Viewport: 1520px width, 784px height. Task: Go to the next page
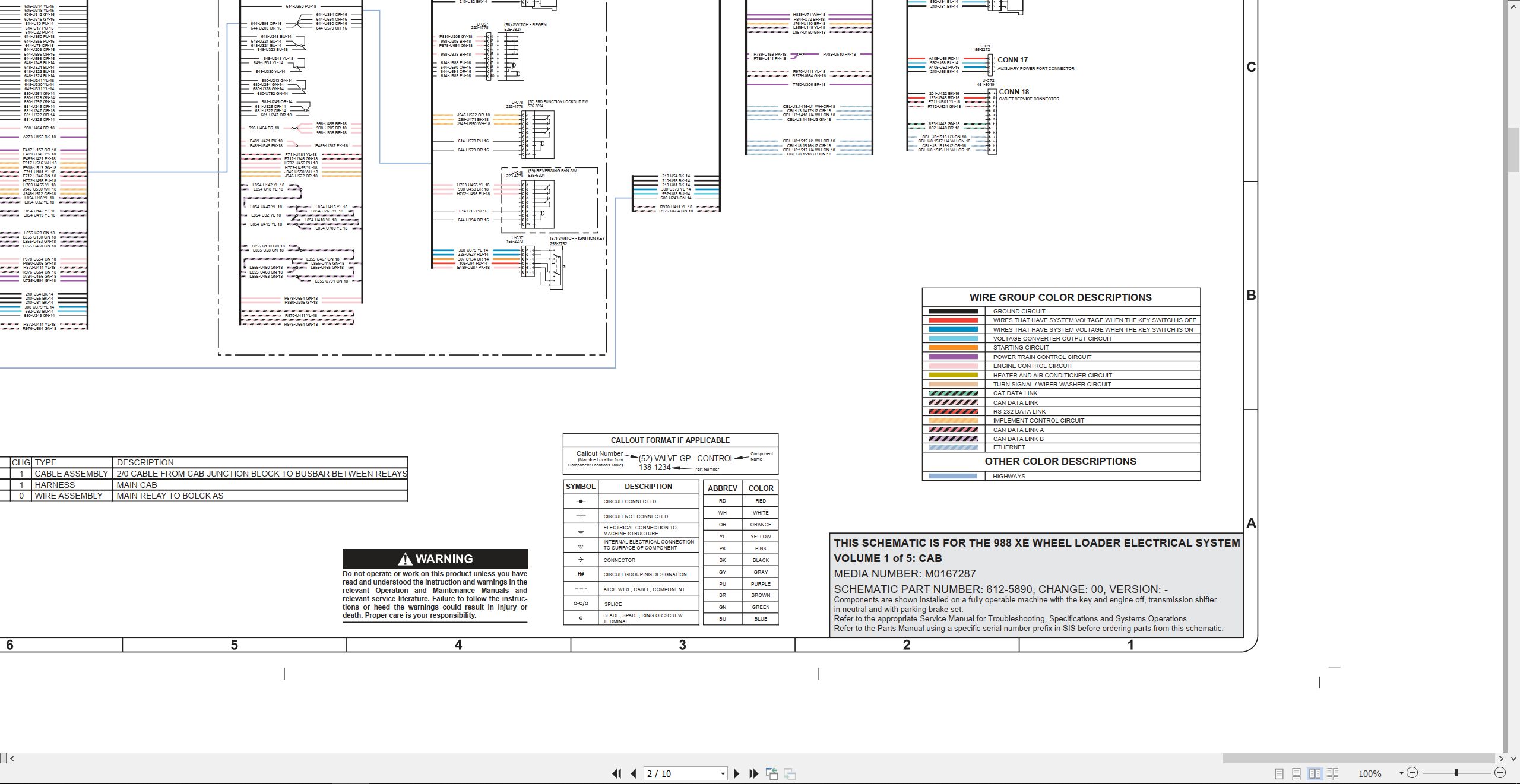point(737,773)
